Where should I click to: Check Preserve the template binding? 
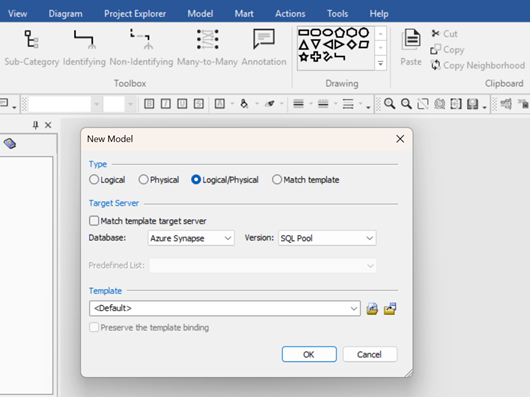(x=149, y=327)
